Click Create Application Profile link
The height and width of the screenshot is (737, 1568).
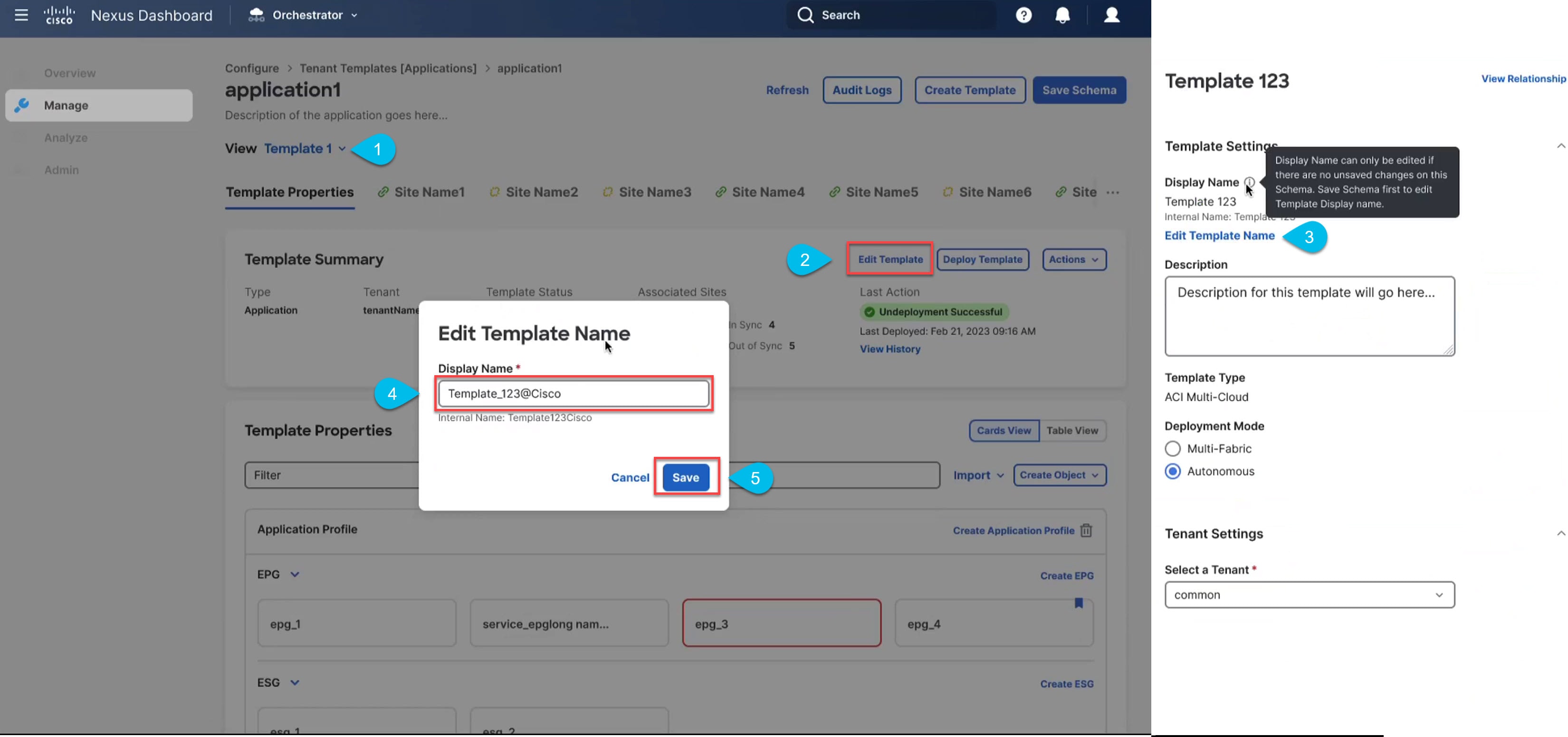tap(1013, 530)
